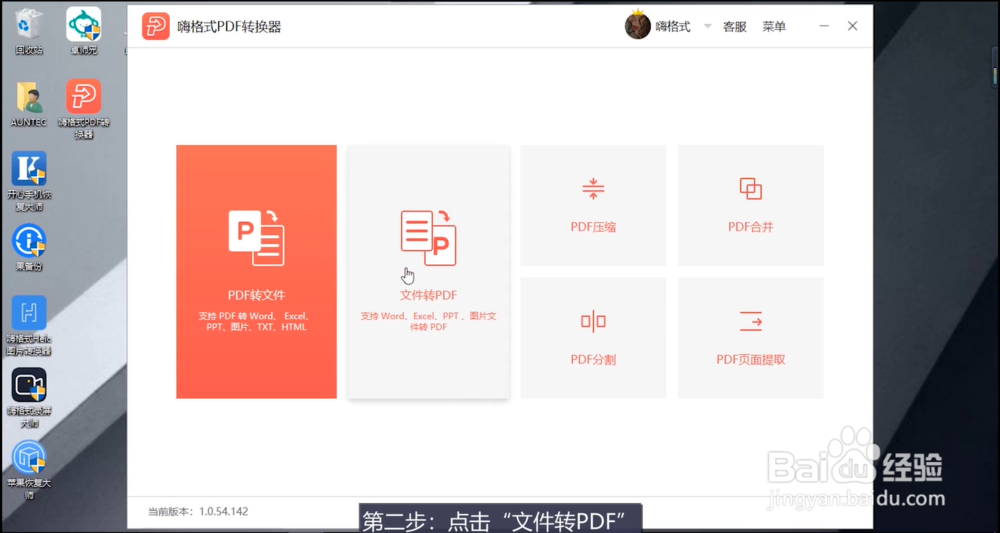Open the PDF压缩 tool

click(x=593, y=205)
